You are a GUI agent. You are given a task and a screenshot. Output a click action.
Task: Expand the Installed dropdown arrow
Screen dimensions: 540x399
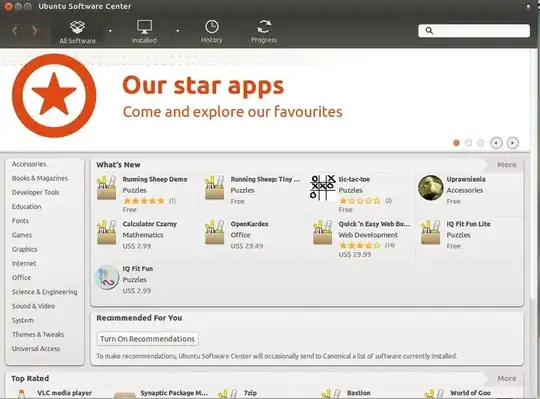click(x=177, y=31)
